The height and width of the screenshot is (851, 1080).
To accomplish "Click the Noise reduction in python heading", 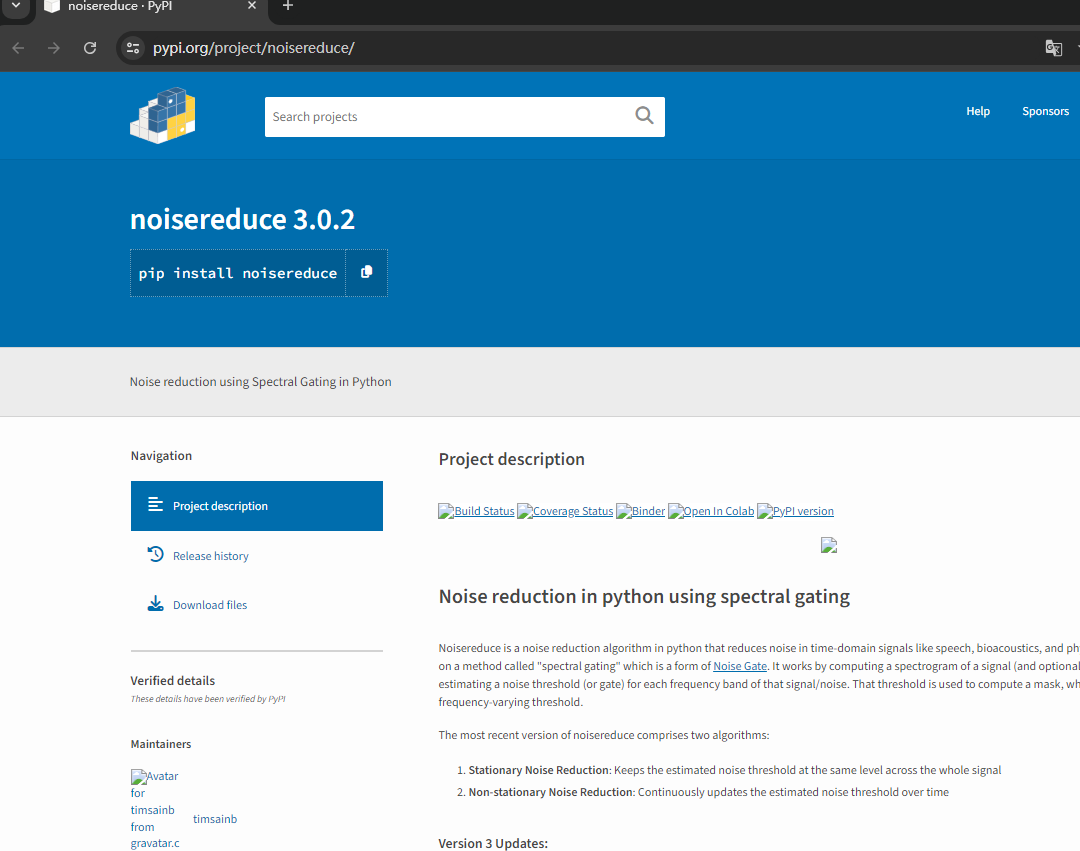I will tap(644, 596).
